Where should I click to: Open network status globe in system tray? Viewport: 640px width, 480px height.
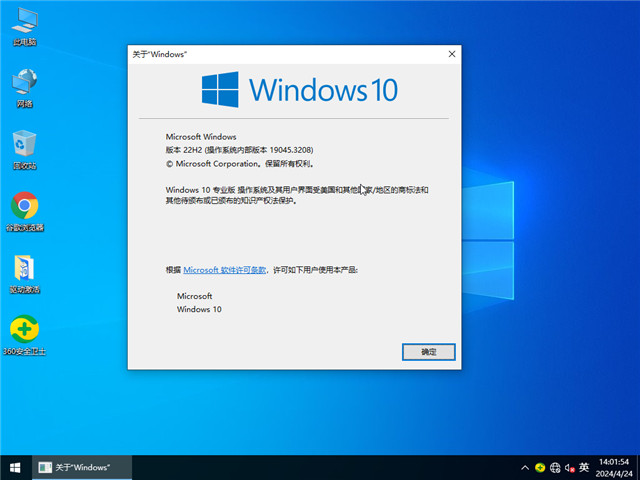555,467
